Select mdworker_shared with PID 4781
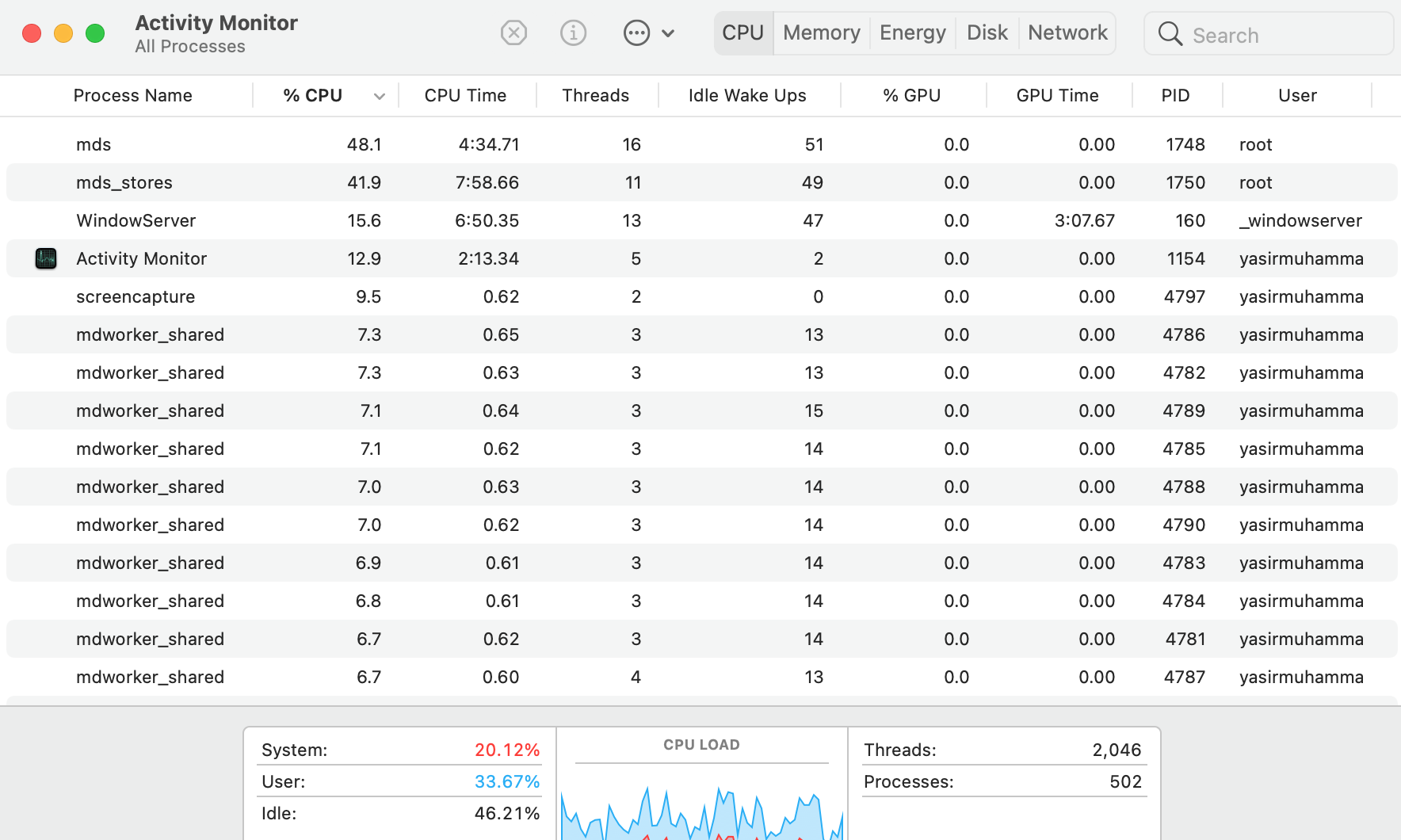The width and height of the screenshot is (1401, 840). pos(701,639)
